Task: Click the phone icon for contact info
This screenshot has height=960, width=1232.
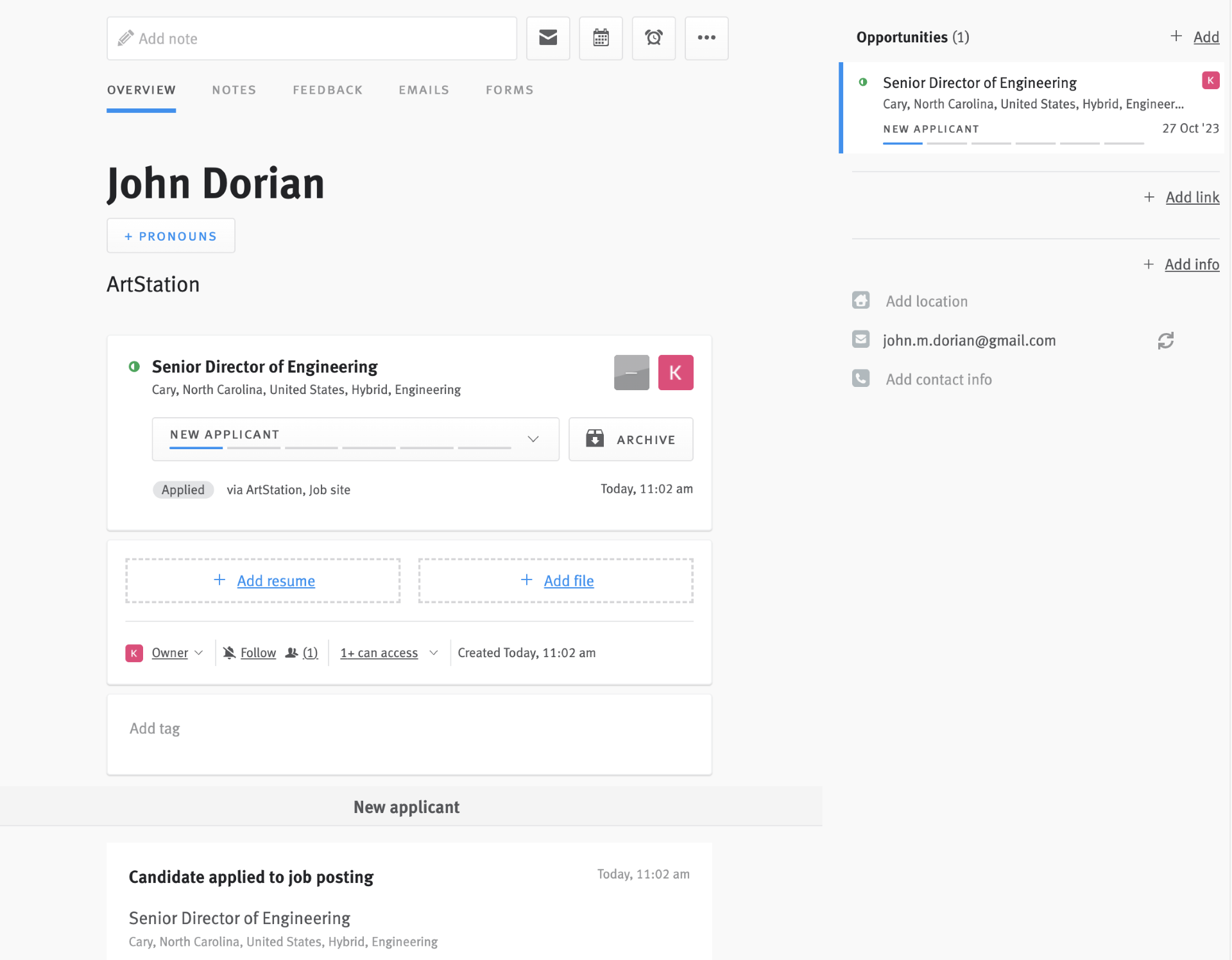Action: pyautogui.click(x=861, y=379)
